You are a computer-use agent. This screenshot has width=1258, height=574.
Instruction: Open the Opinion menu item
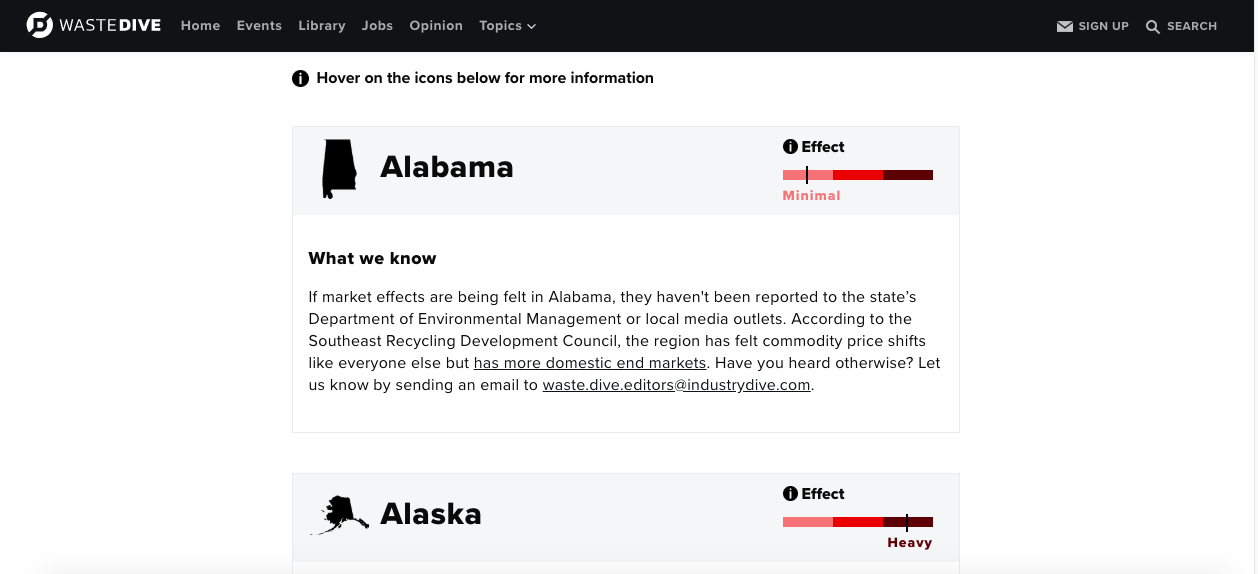pyautogui.click(x=436, y=26)
